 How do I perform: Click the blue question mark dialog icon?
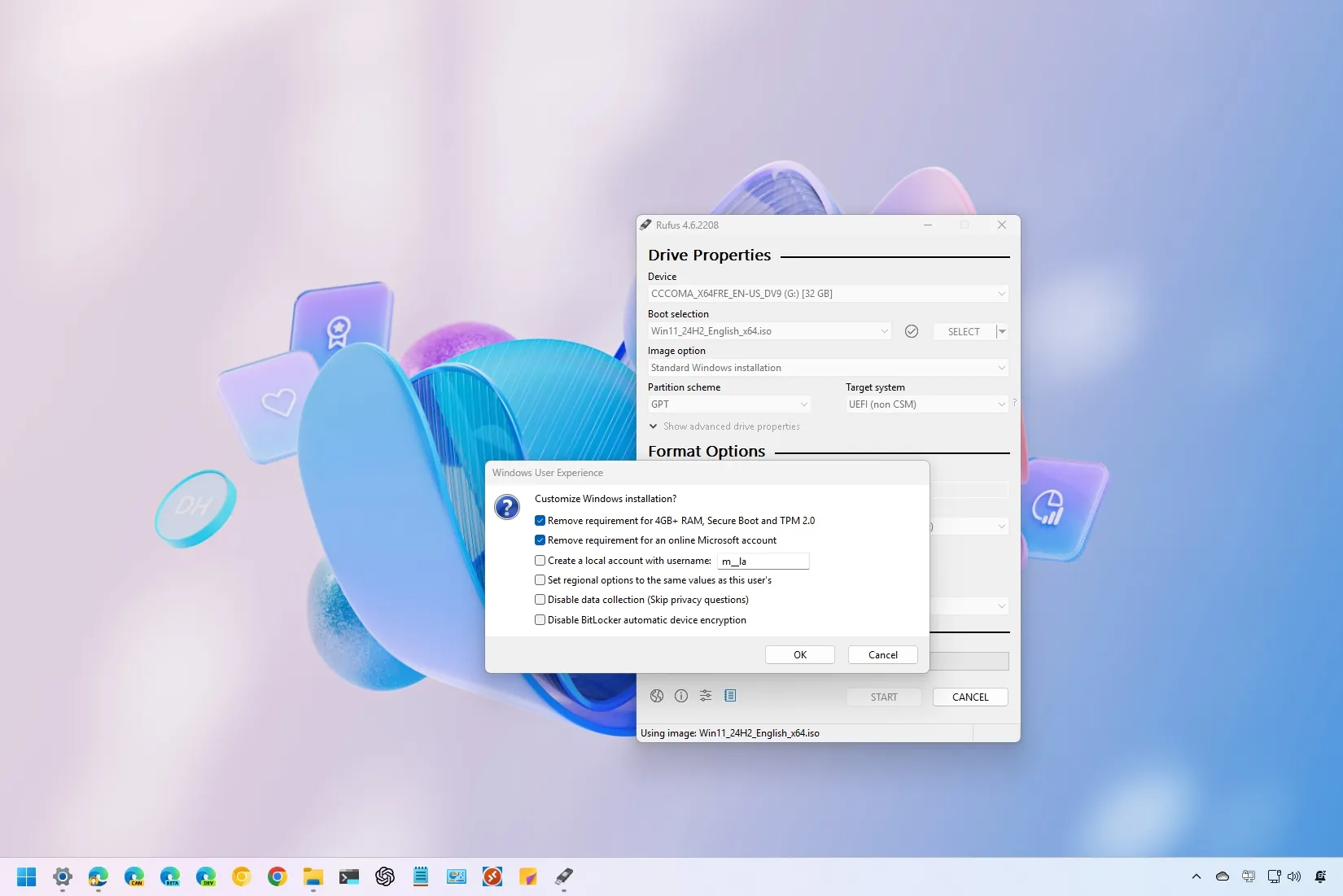tap(507, 508)
